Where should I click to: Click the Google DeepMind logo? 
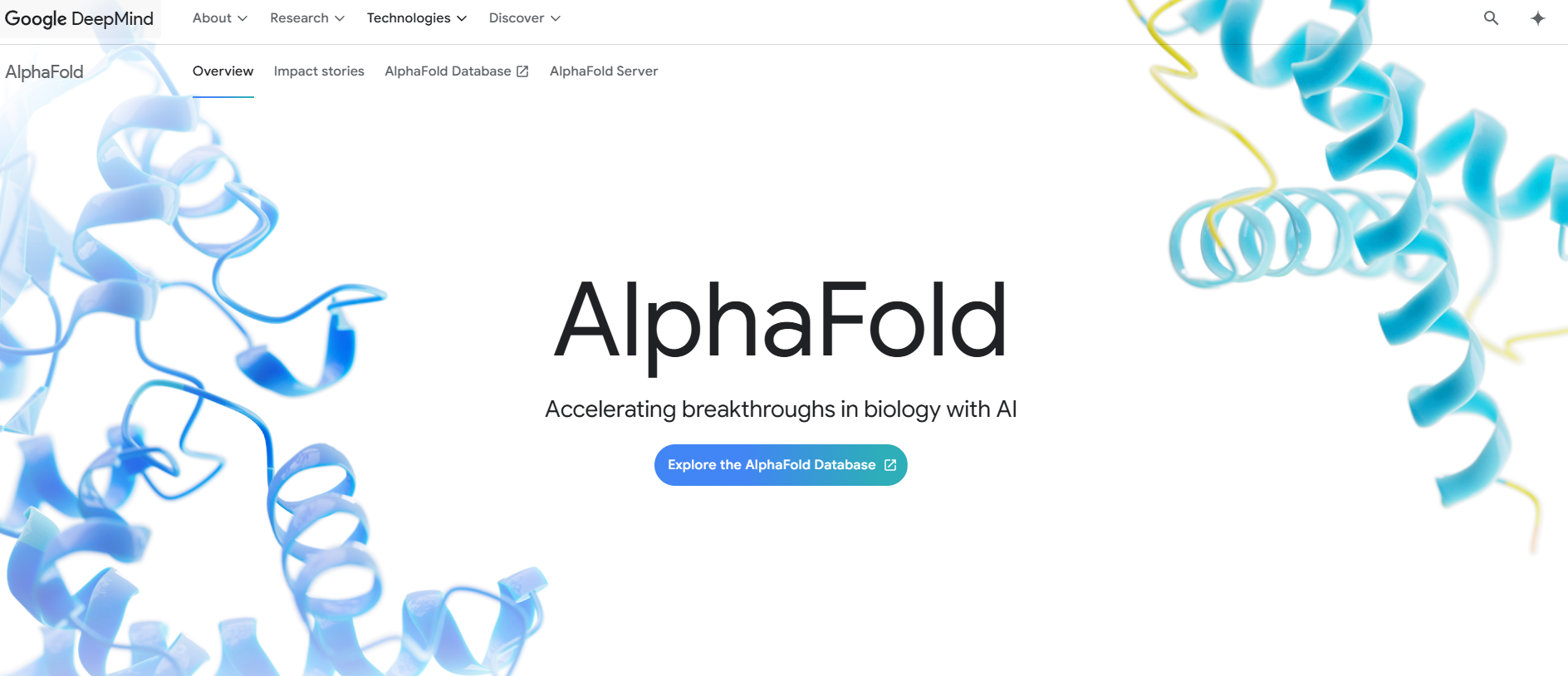79,17
